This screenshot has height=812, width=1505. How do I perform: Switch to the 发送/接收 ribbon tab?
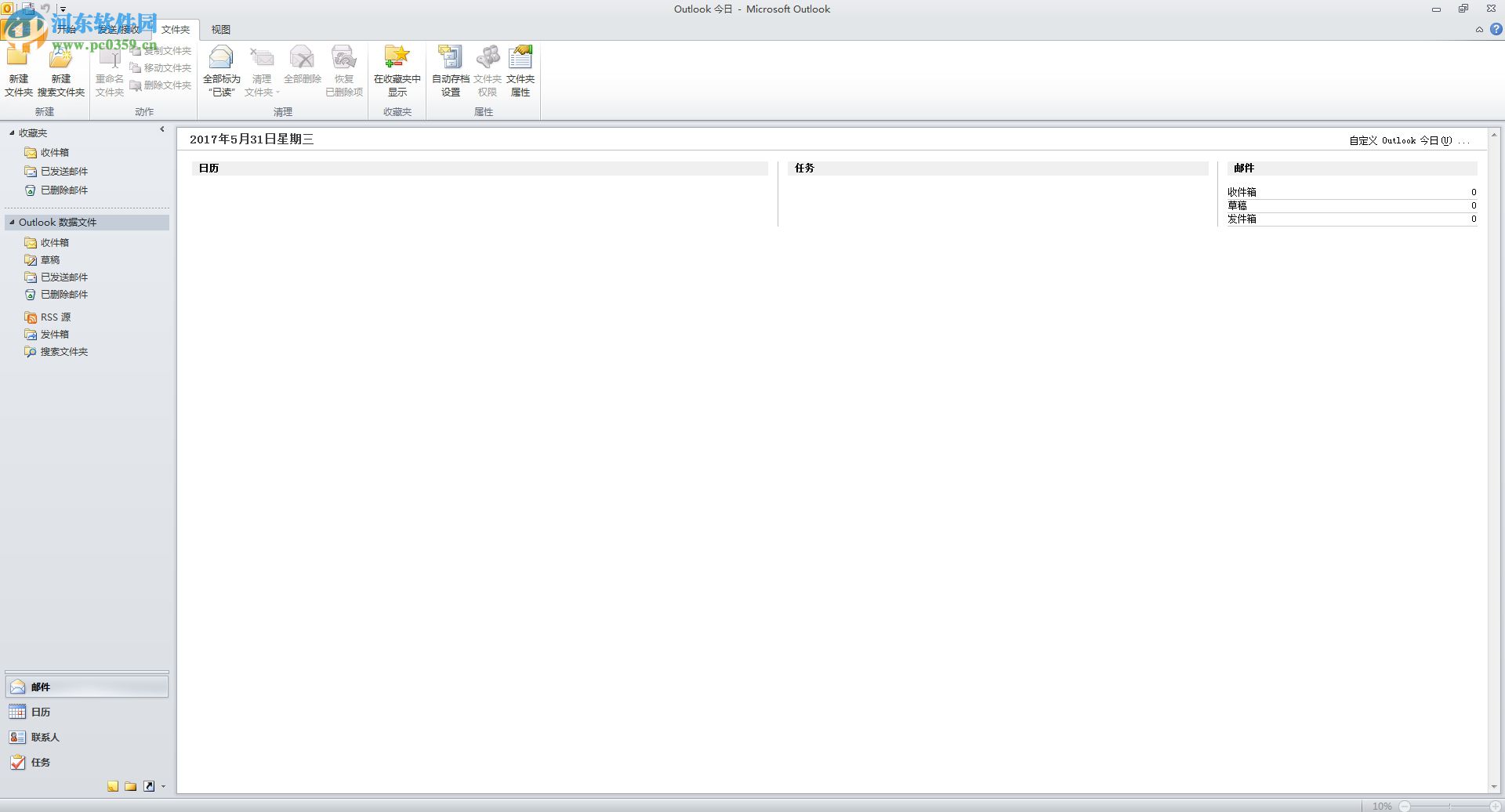pyautogui.click(x=118, y=30)
